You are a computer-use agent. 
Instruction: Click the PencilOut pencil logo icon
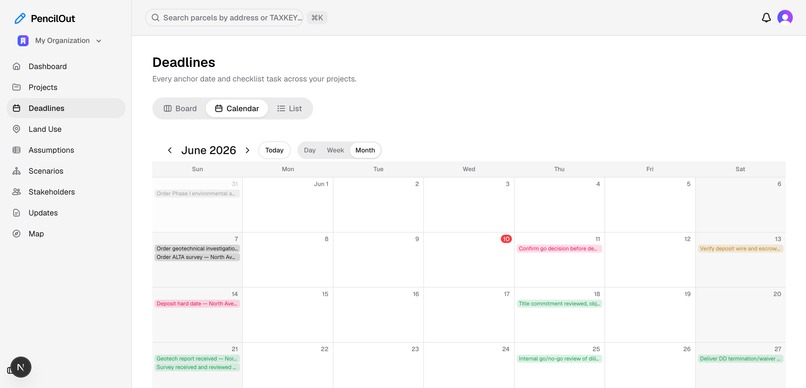point(20,19)
